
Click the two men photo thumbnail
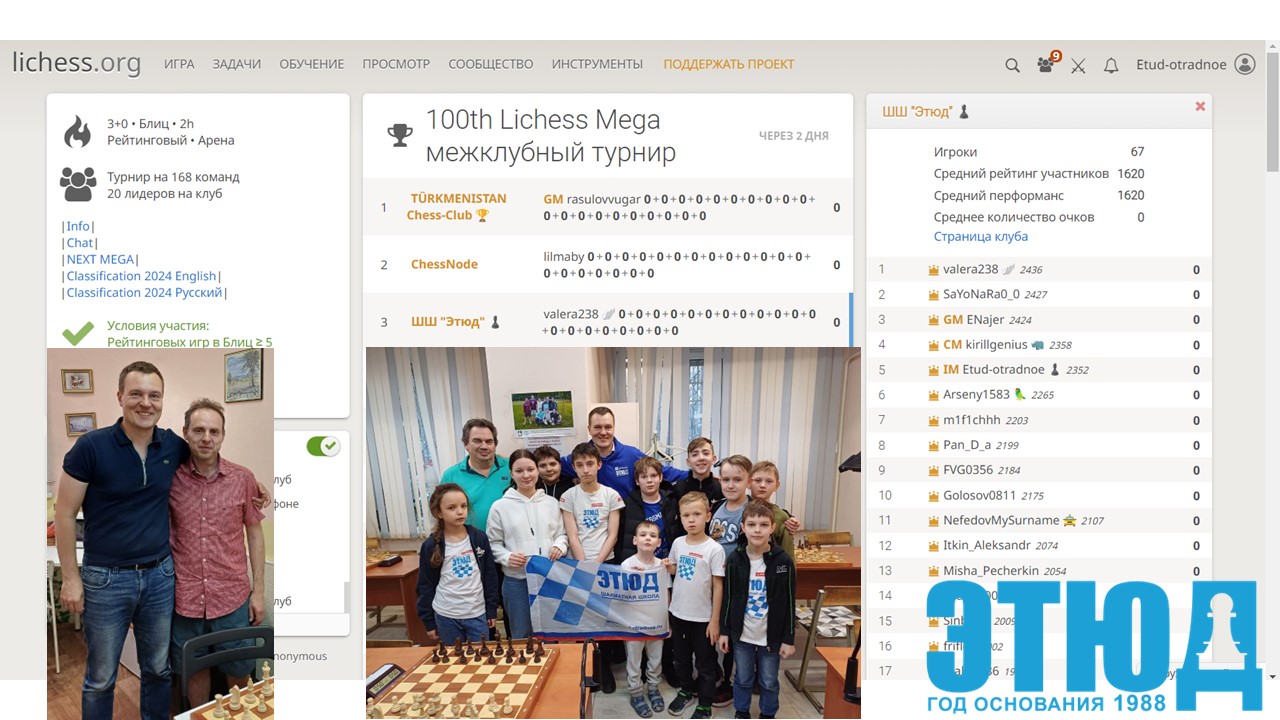160,533
